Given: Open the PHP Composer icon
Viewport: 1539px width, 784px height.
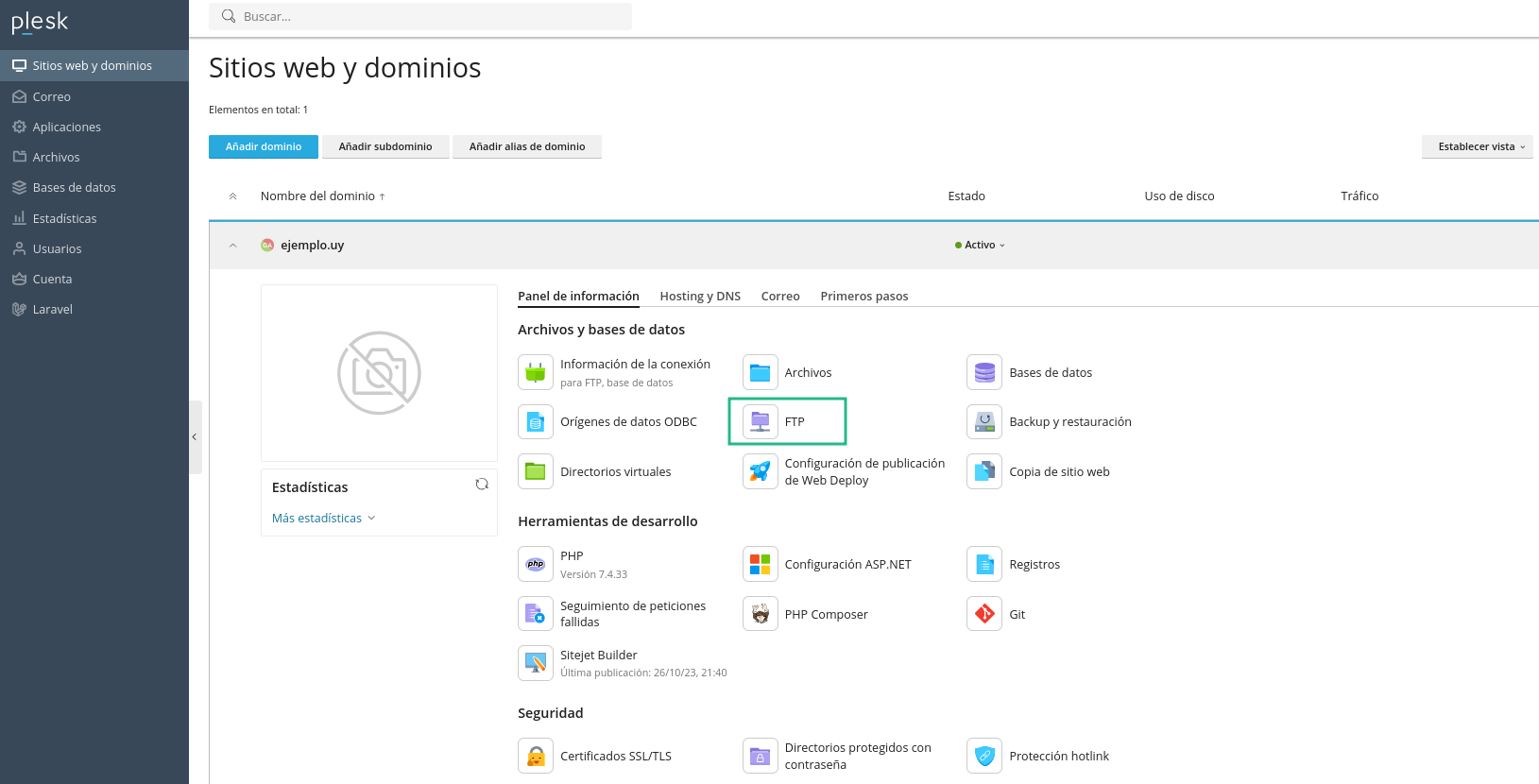Looking at the screenshot, I should (760, 614).
